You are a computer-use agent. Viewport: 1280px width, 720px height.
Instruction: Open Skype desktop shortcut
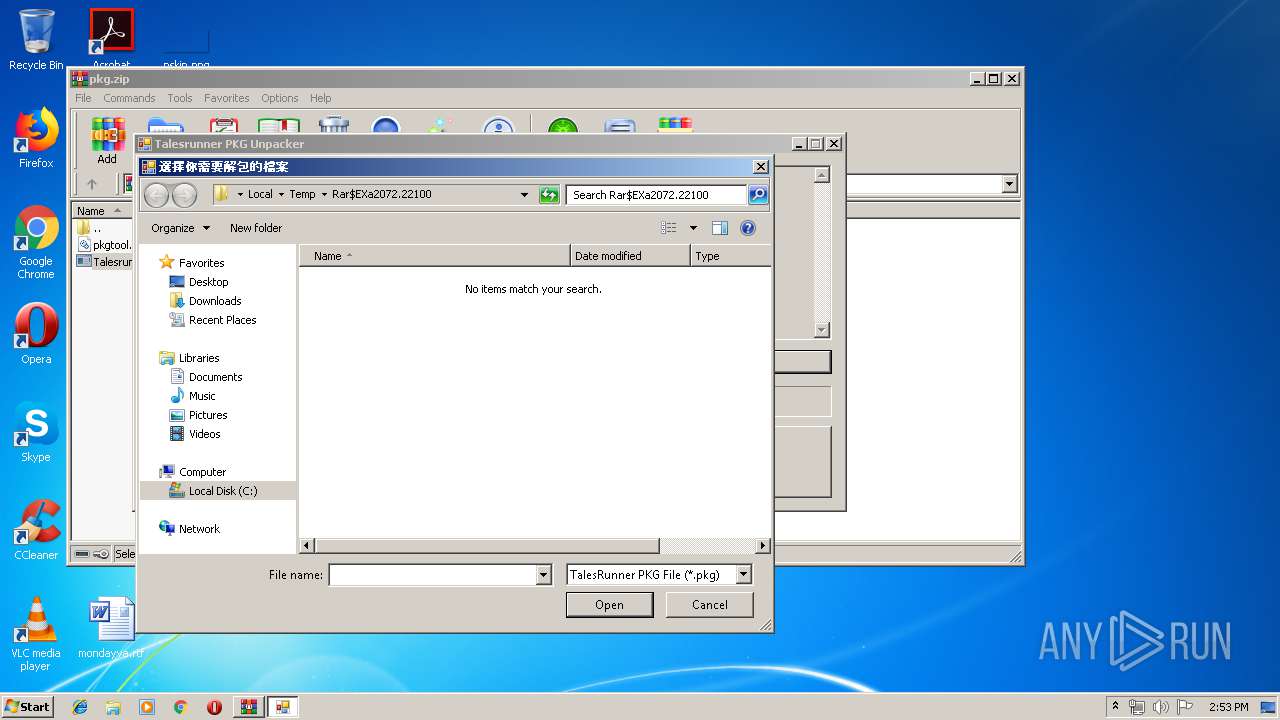(x=36, y=433)
